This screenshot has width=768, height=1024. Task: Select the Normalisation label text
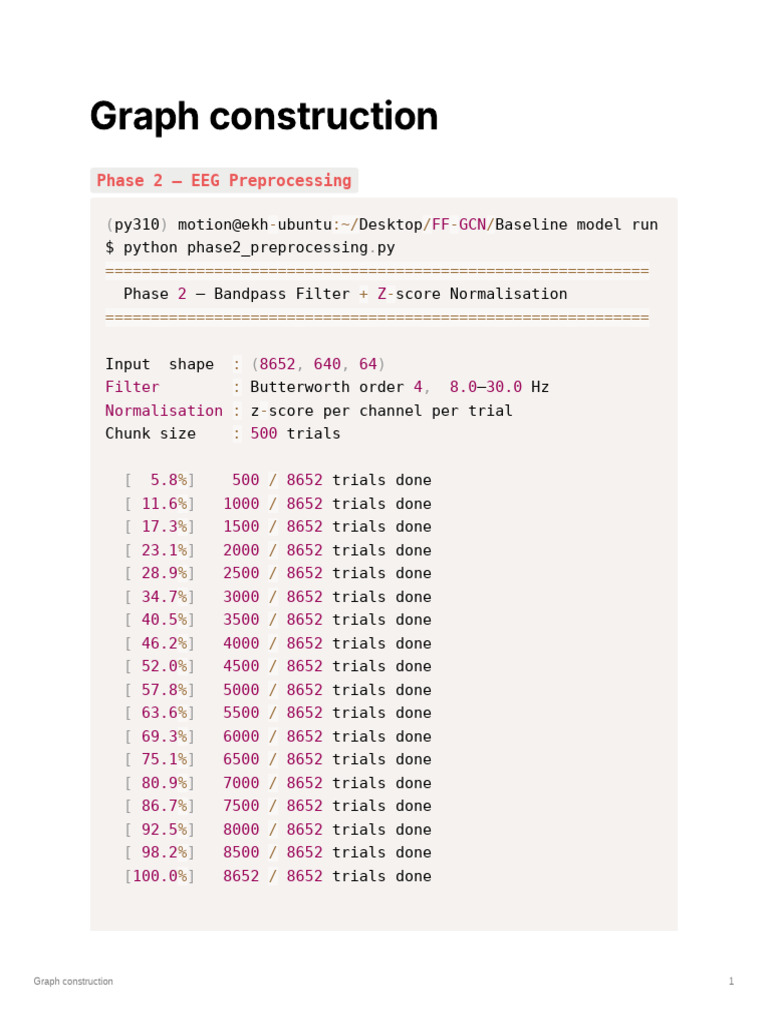pos(164,410)
